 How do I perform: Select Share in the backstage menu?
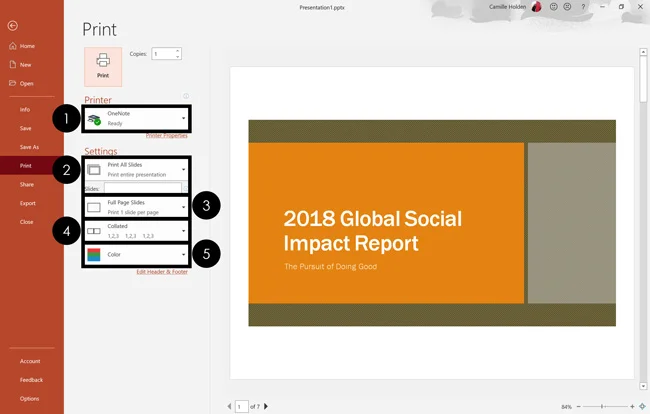pyautogui.click(x=27, y=184)
